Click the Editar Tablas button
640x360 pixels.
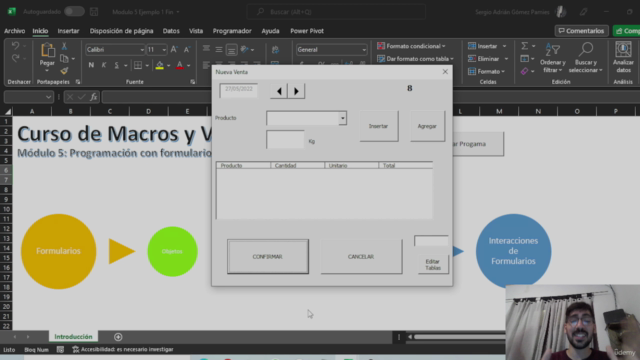pos(433,264)
